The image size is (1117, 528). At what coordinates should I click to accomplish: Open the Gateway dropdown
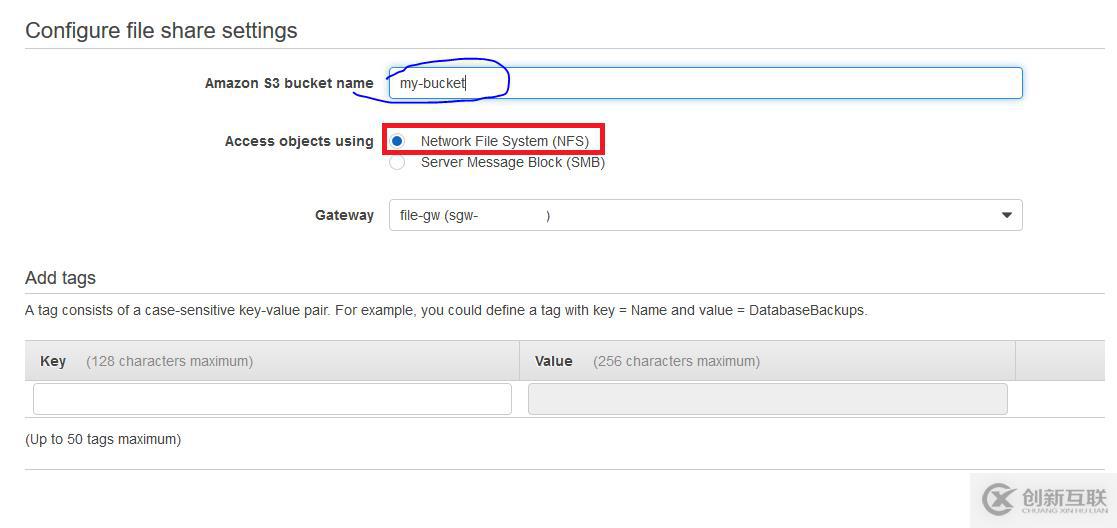click(x=705, y=215)
